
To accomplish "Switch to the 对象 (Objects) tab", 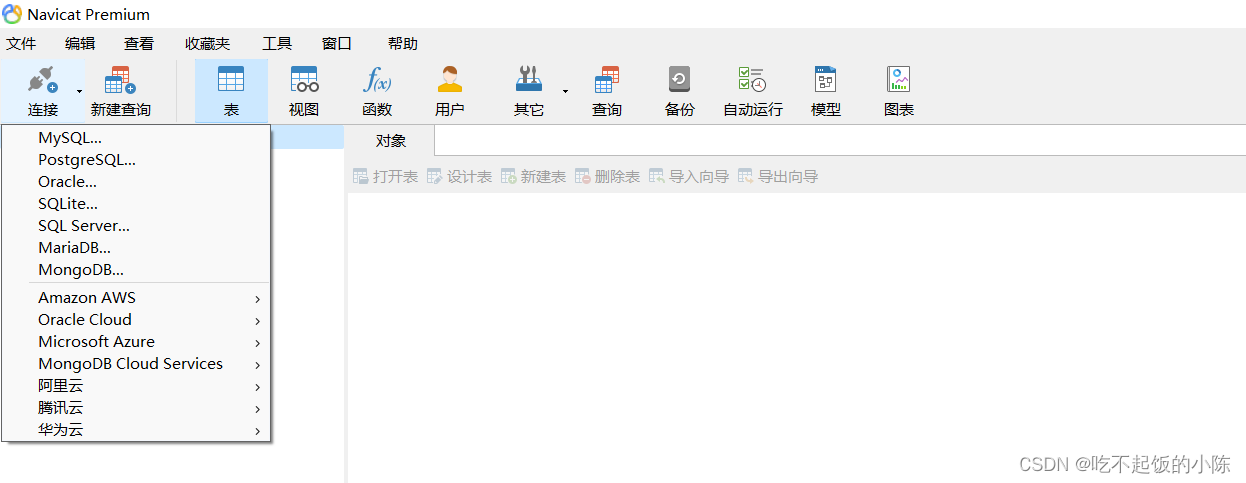I will point(391,141).
